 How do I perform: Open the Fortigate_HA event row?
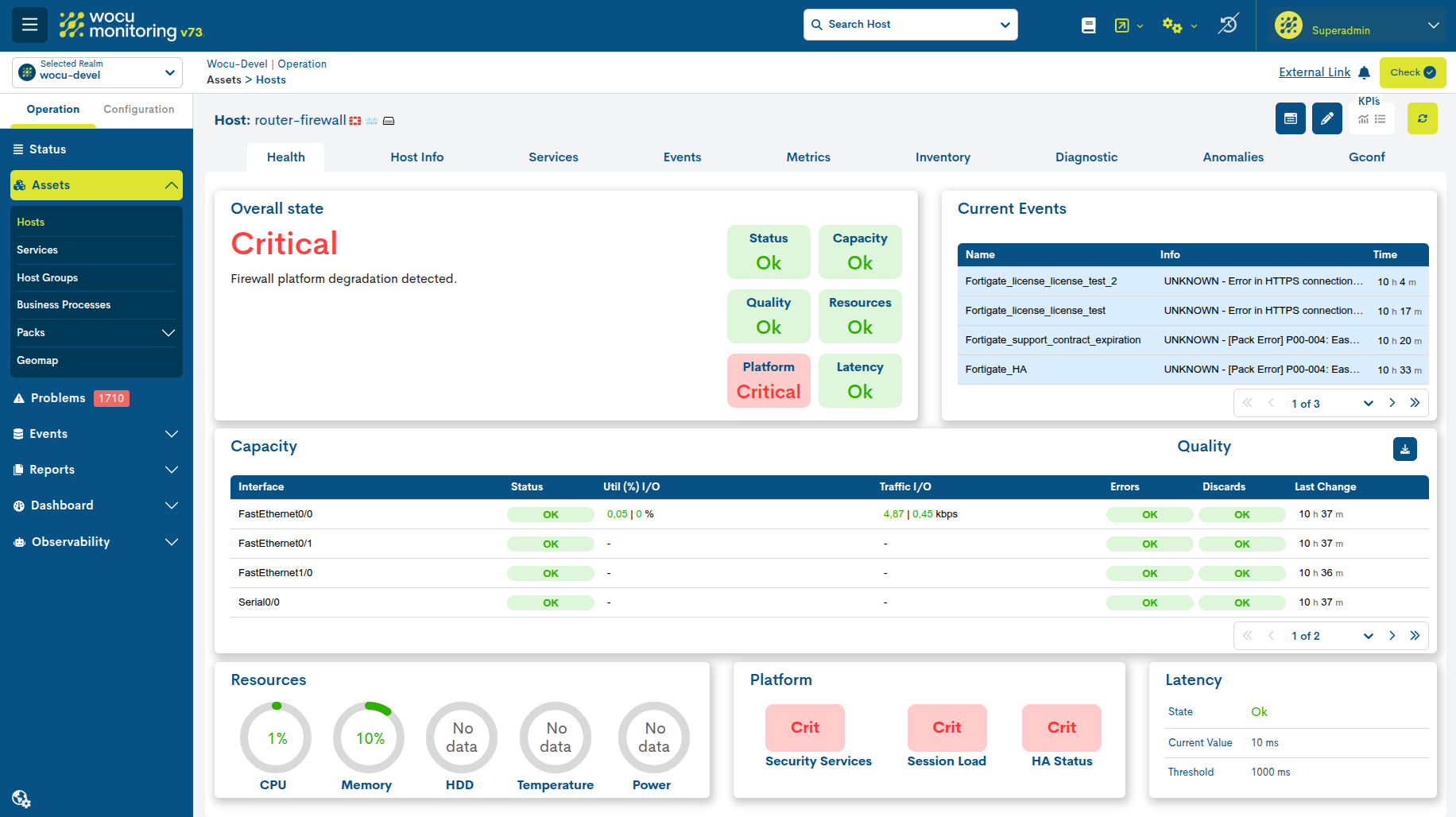coord(1193,370)
